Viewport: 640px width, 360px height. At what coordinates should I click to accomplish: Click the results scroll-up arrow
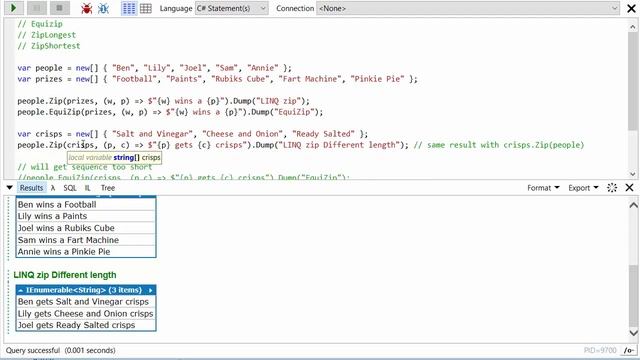[x=633, y=205]
